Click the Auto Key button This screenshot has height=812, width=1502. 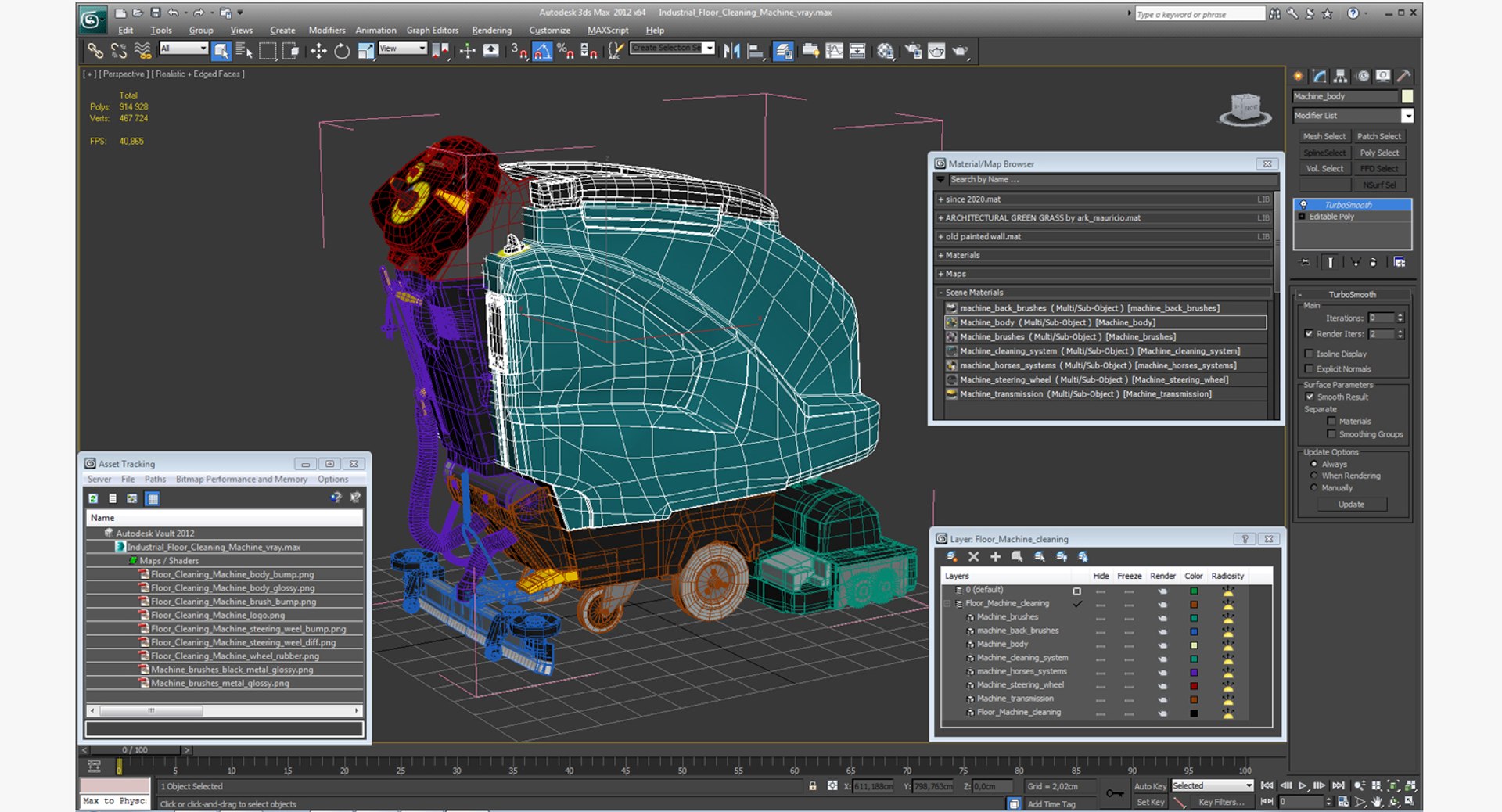(1149, 786)
